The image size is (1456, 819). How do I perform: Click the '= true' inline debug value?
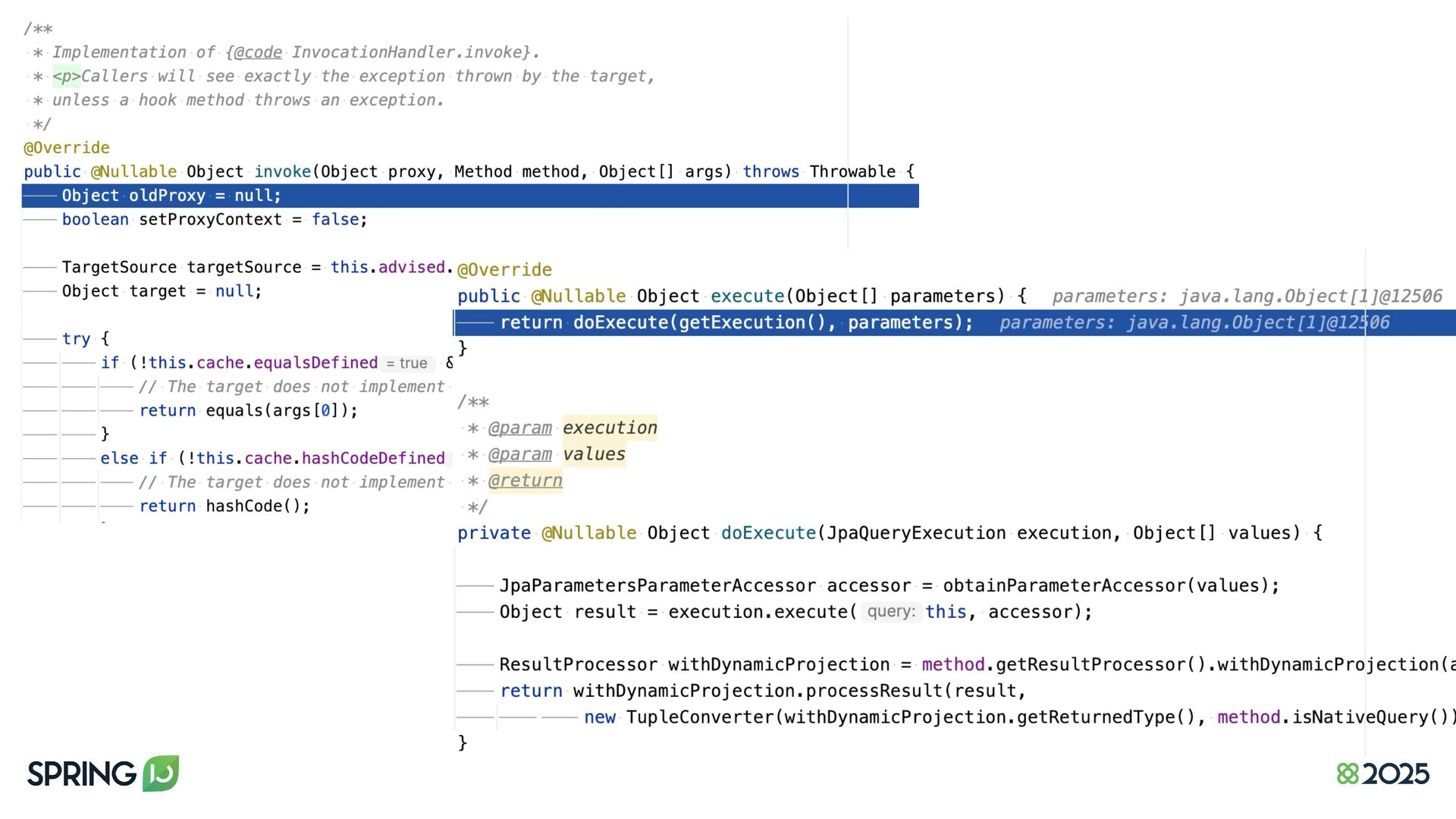pos(407,363)
